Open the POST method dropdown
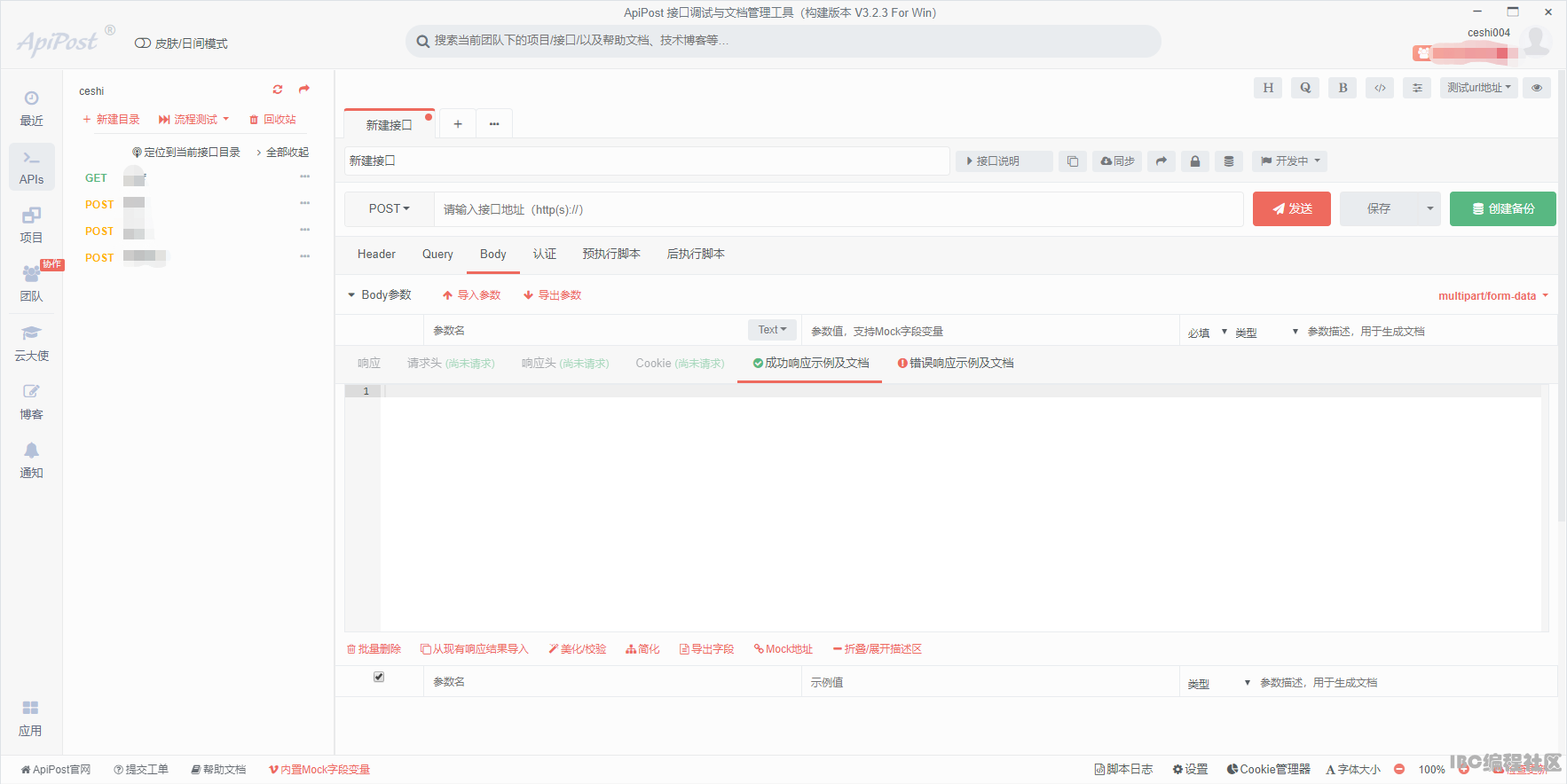This screenshot has width=1567, height=784. point(390,209)
